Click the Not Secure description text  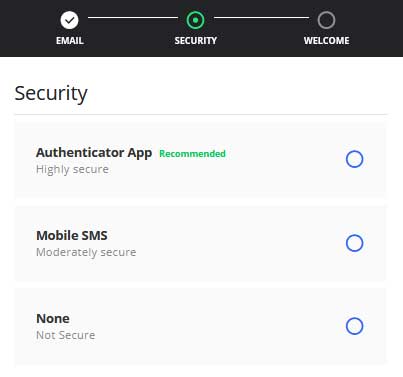pyautogui.click(x=65, y=335)
